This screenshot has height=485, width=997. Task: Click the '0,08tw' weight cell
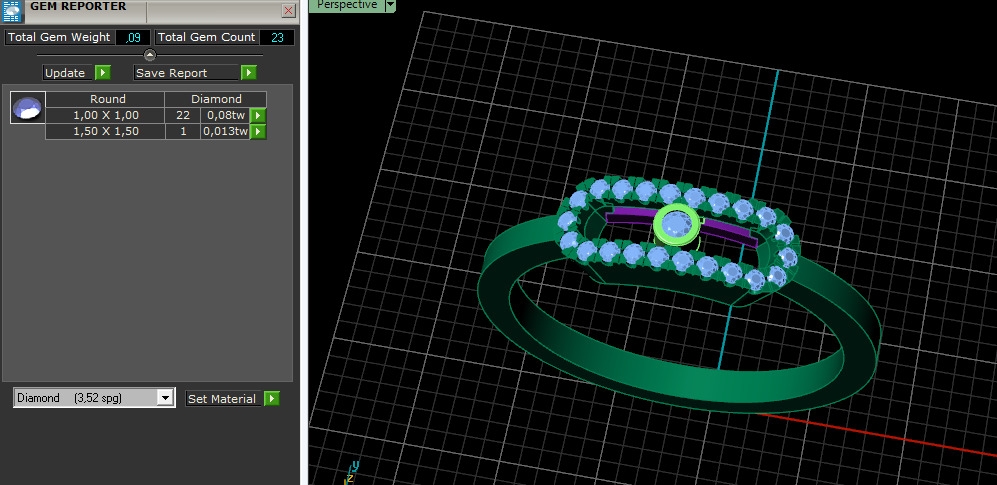(225, 115)
